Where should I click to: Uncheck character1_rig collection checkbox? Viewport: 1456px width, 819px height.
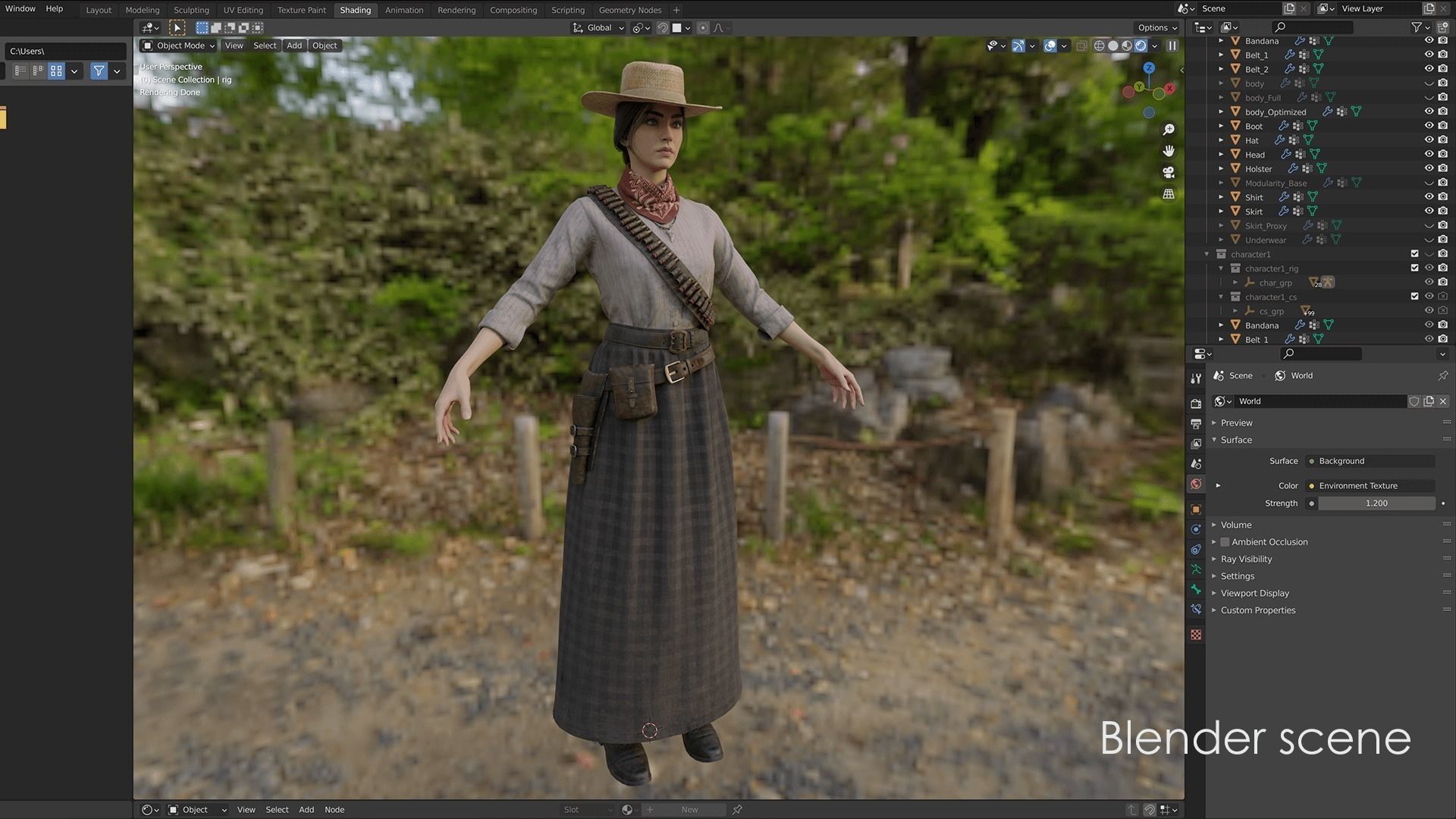pyautogui.click(x=1414, y=268)
